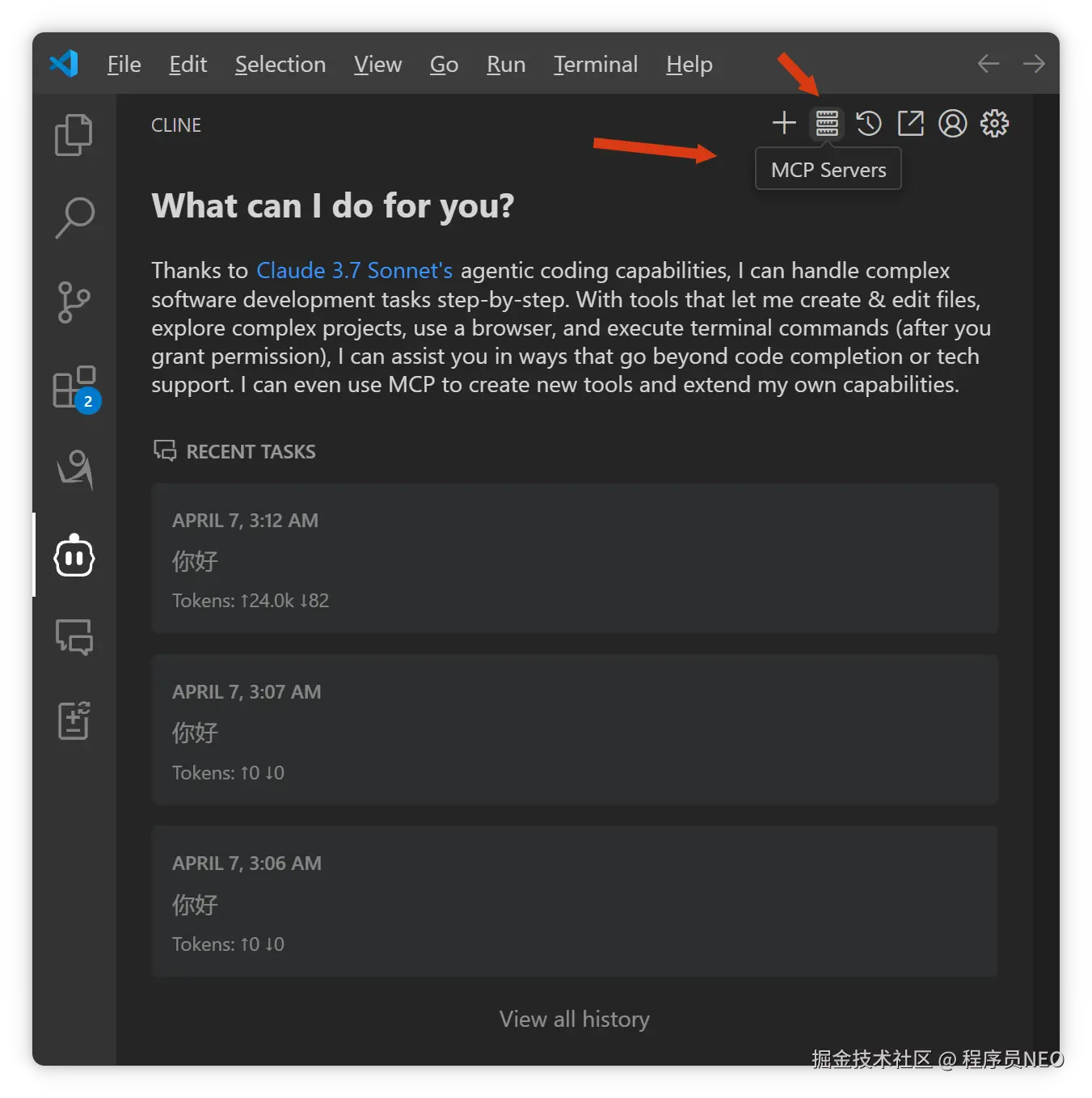Follow the Claude 3.7 Sonnet's link
This screenshot has height=1098, width=1092.
[354, 270]
